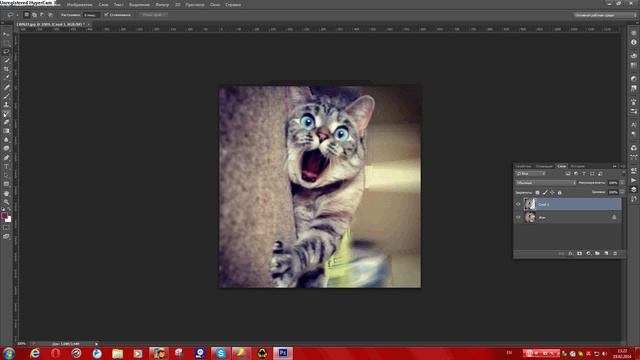This screenshot has height=360, width=640.
Task: Toggle lock all padlock icon
Action: coord(560,193)
